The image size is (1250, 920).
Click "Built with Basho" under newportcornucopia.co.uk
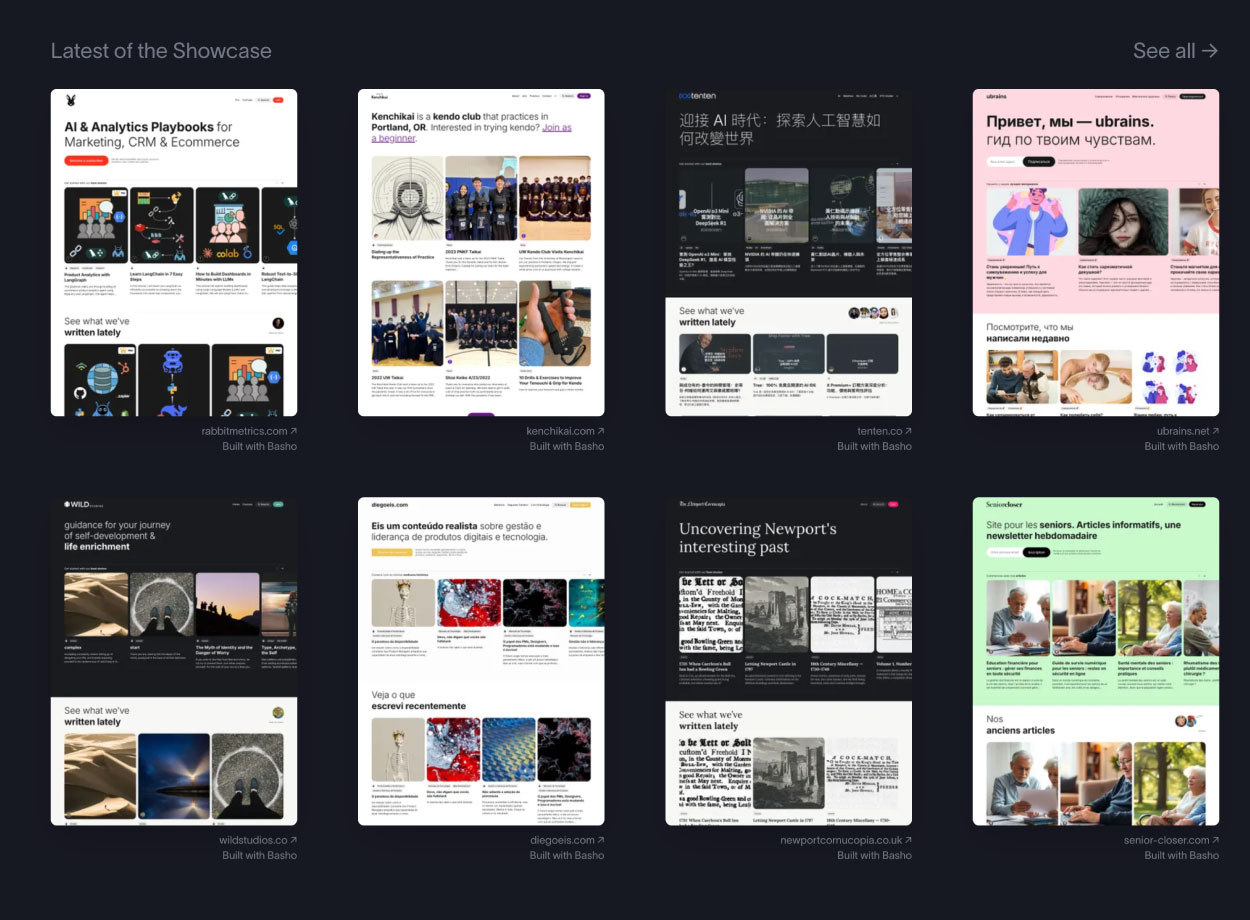[875, 855]
